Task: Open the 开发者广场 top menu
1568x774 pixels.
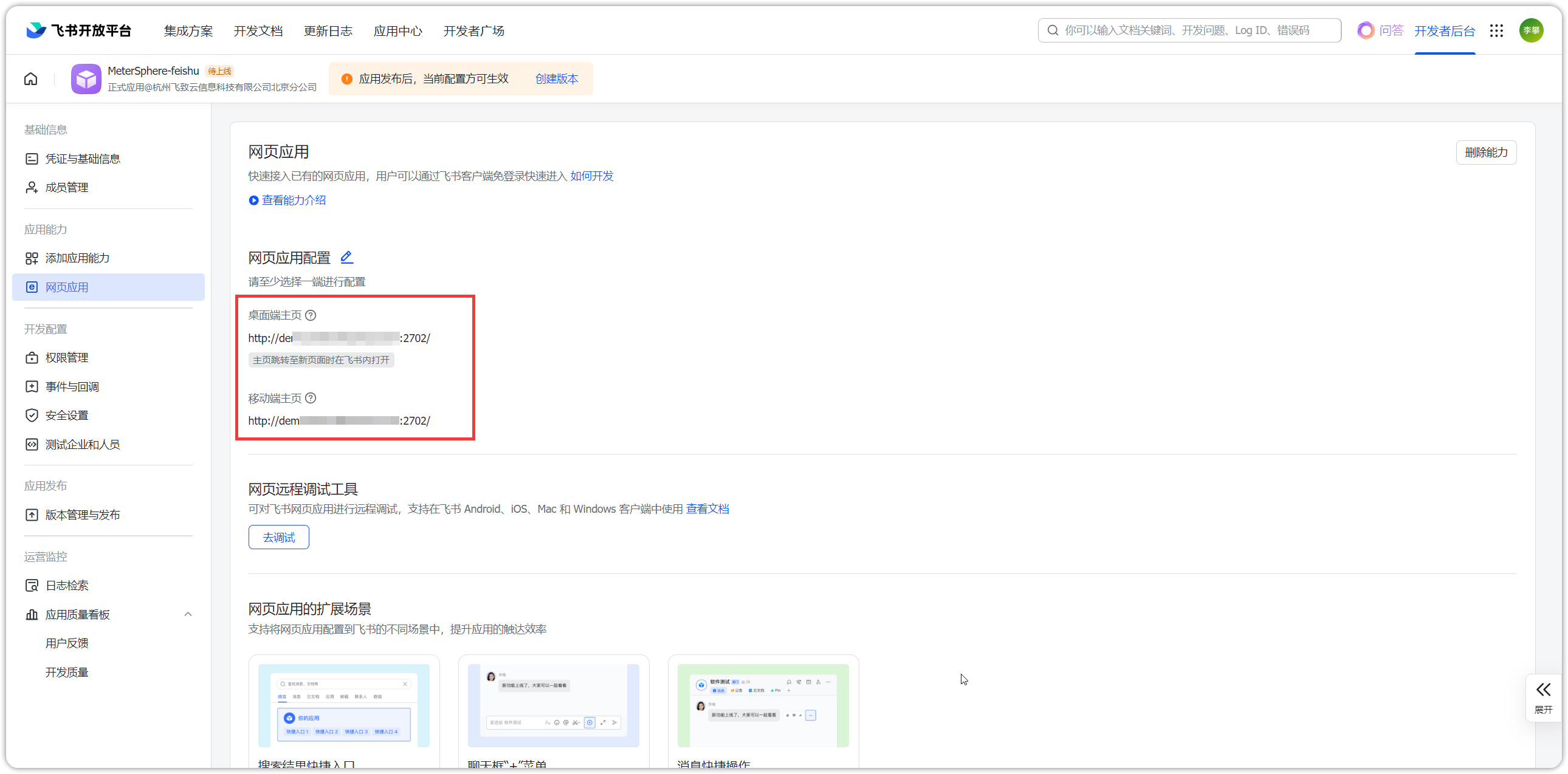Action: point(473,30)
